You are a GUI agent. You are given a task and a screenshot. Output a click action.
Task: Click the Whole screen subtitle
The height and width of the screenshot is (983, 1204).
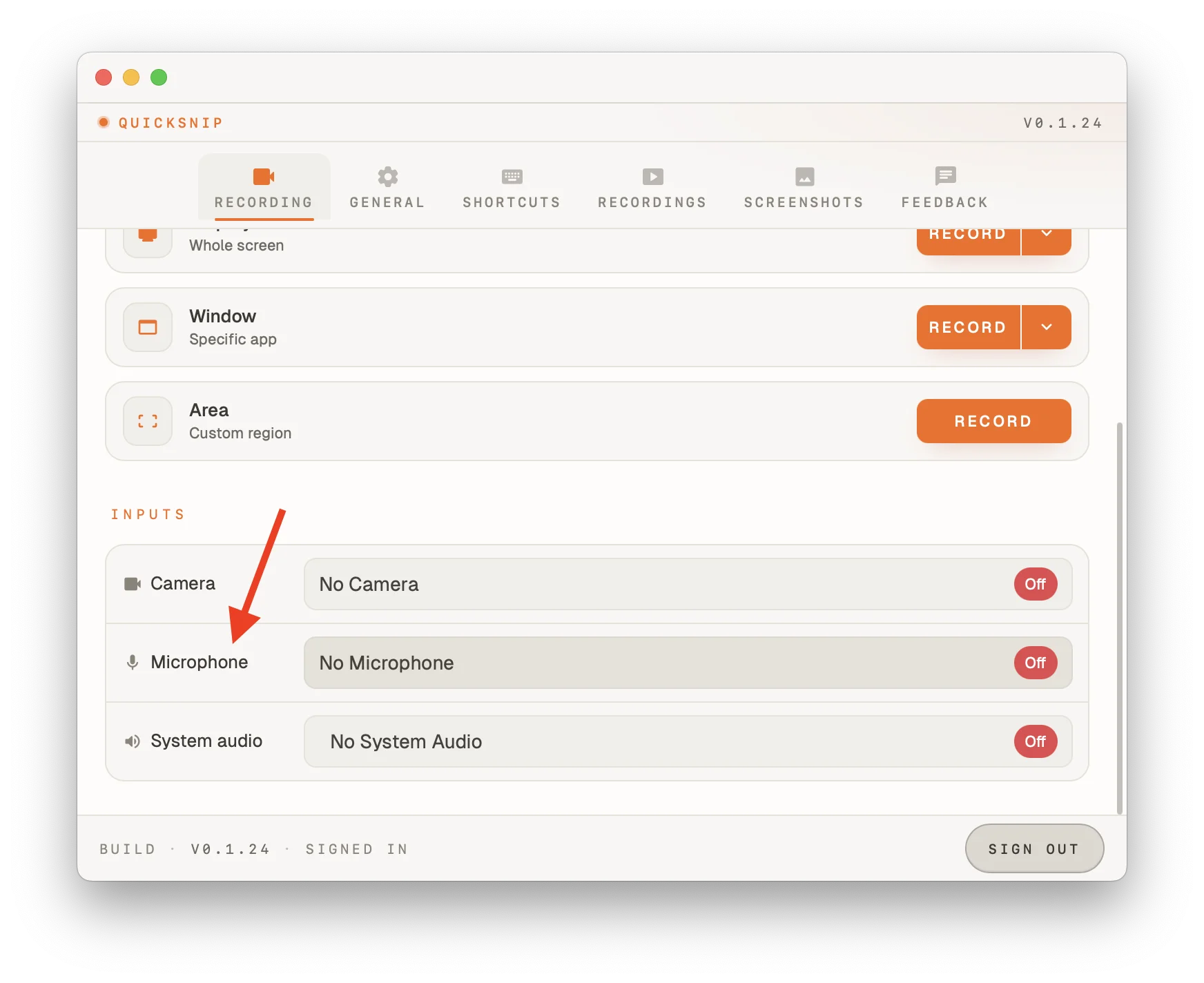(x=236, y=246)
